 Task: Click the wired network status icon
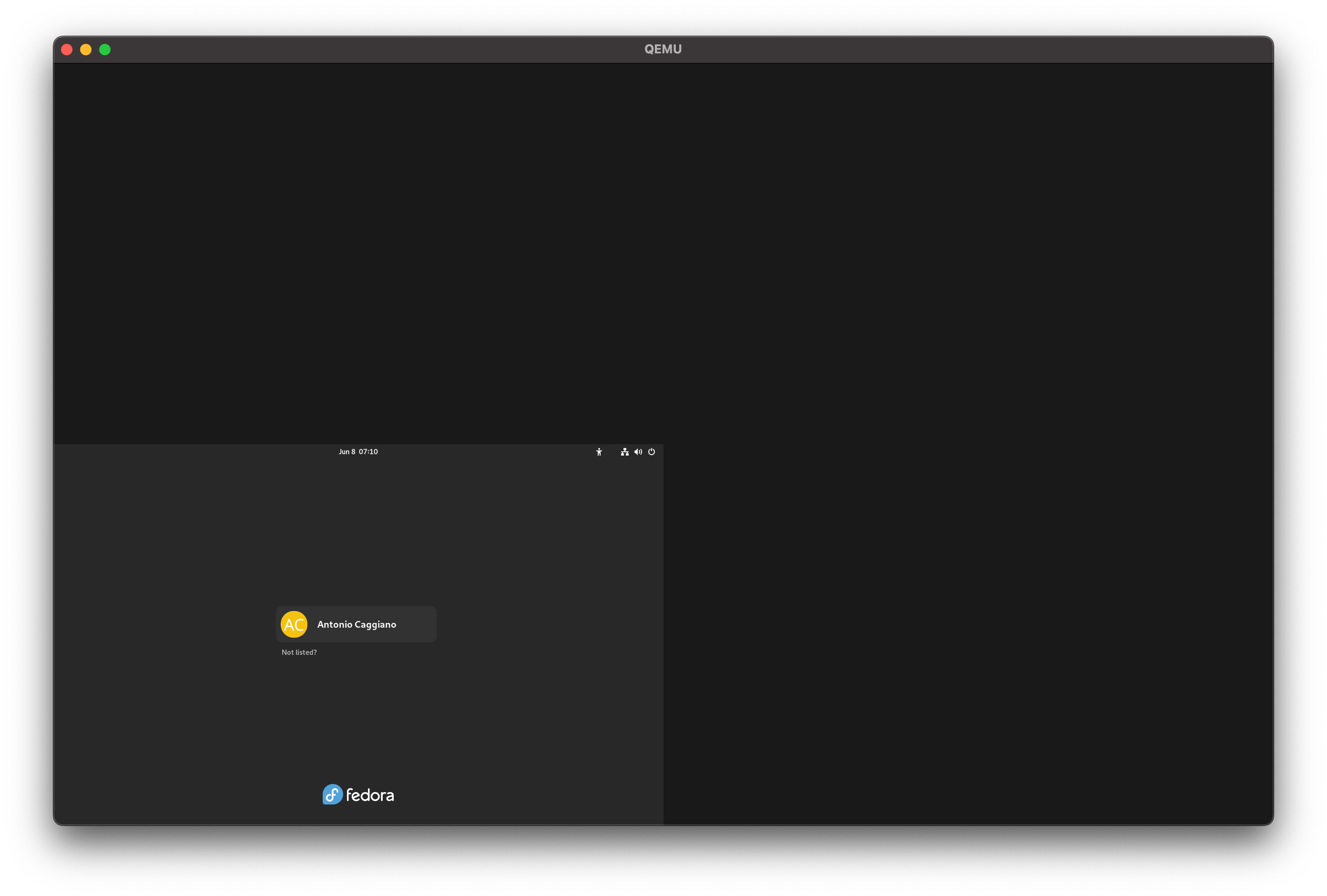(625, 452)
